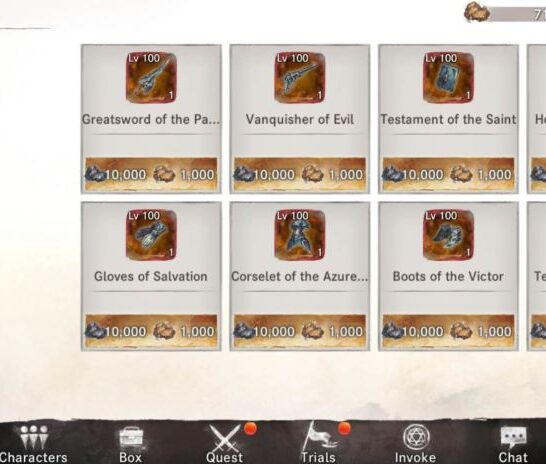Choose the Testament of the Saint icon

448,78
